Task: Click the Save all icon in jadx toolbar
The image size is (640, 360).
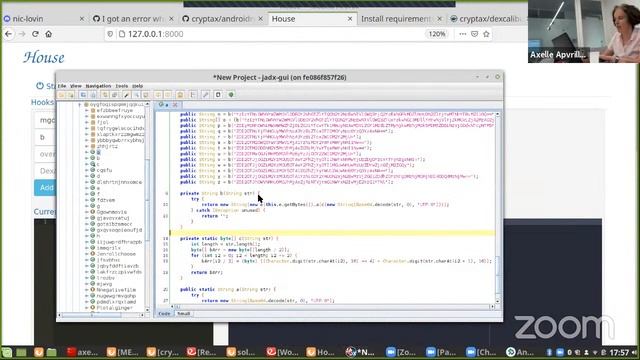Action: [x=83, y=95]
